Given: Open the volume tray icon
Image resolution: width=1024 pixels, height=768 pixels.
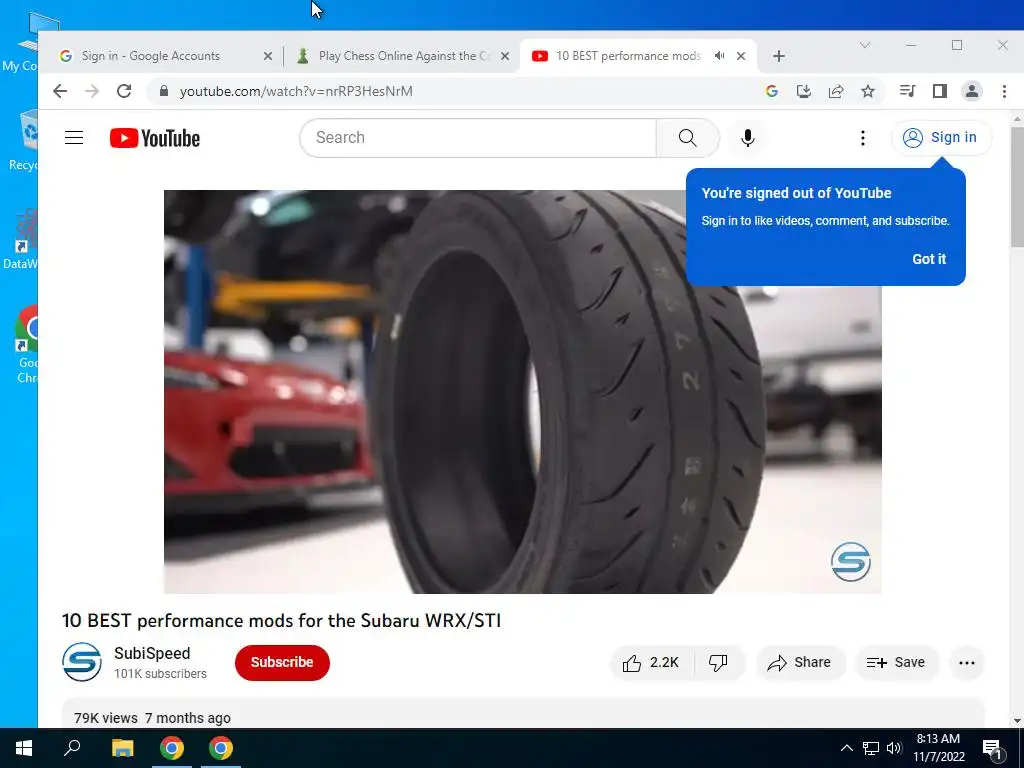Looking at the screenshot, I should pos(894,748).
